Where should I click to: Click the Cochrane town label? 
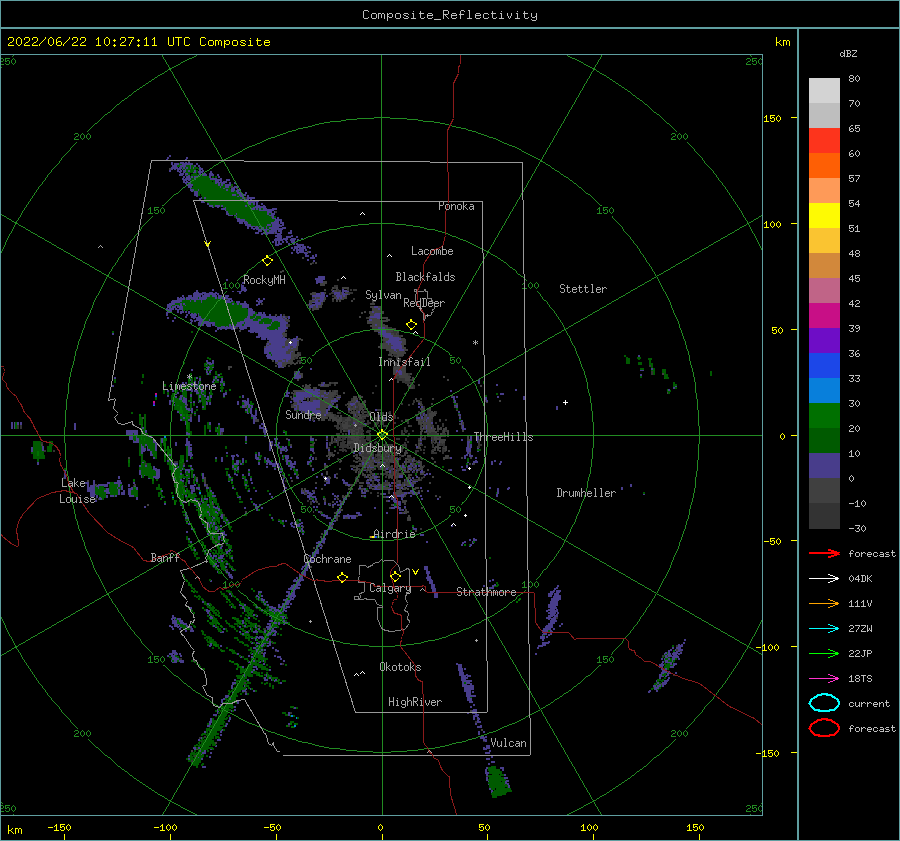pos(327,559)
